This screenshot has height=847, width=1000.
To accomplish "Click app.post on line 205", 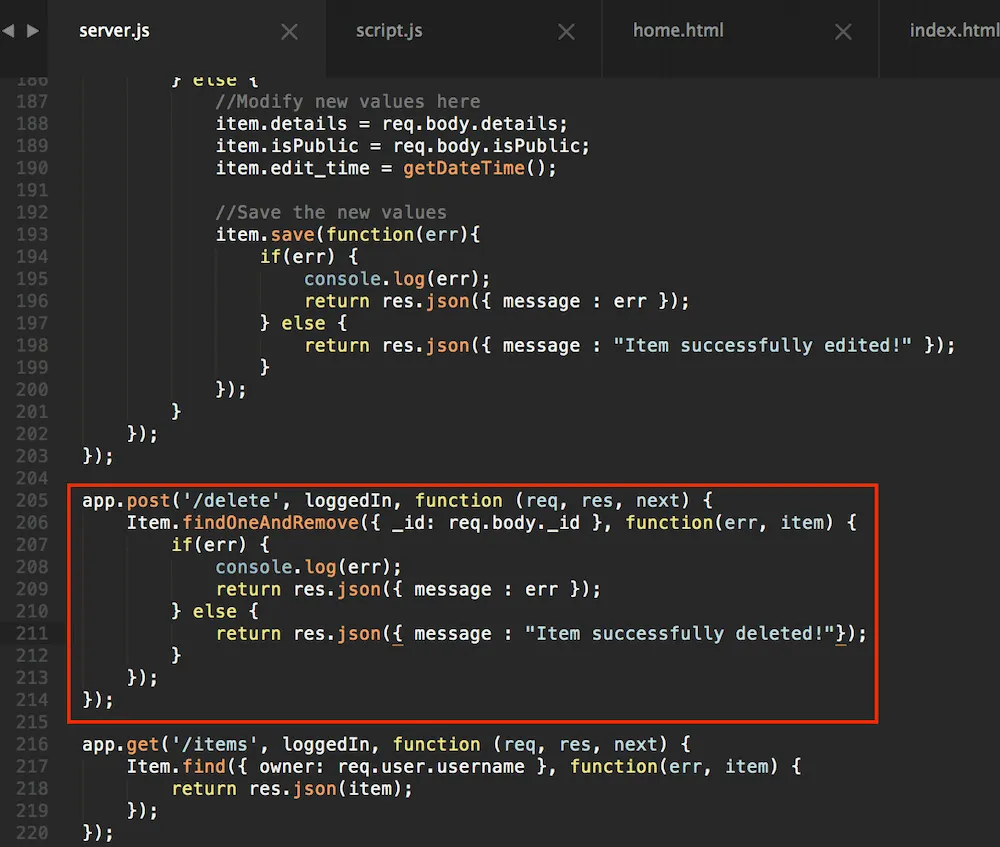I will [126, 501].
